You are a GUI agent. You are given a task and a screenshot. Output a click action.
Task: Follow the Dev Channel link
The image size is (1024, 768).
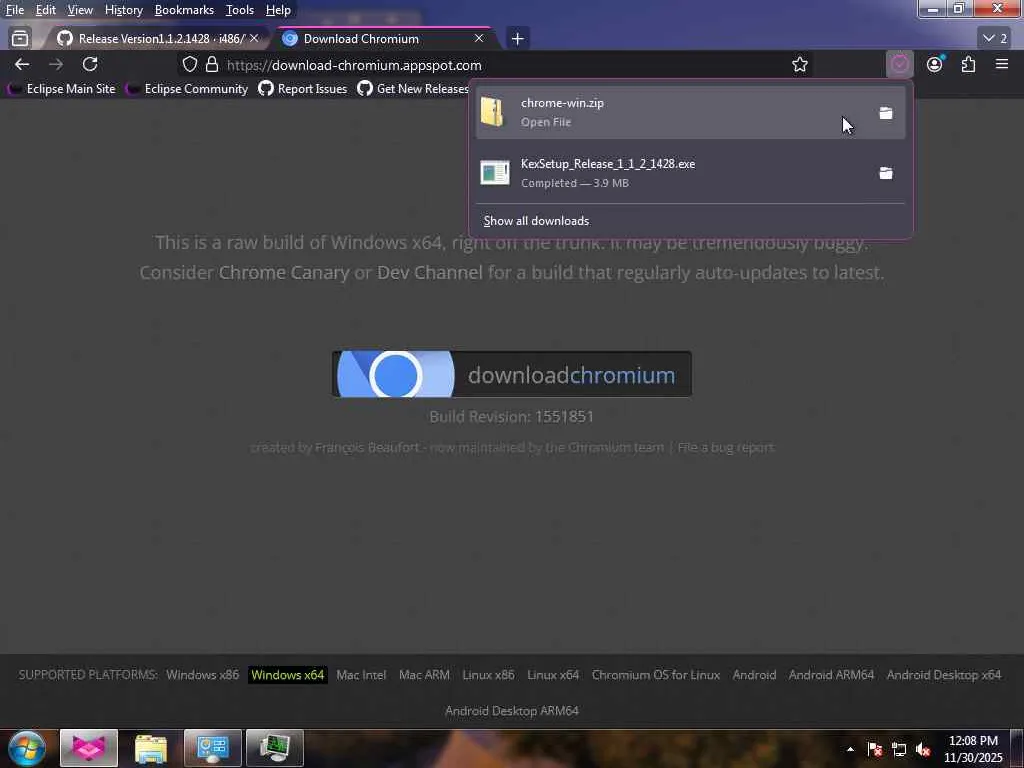(430, 272)
